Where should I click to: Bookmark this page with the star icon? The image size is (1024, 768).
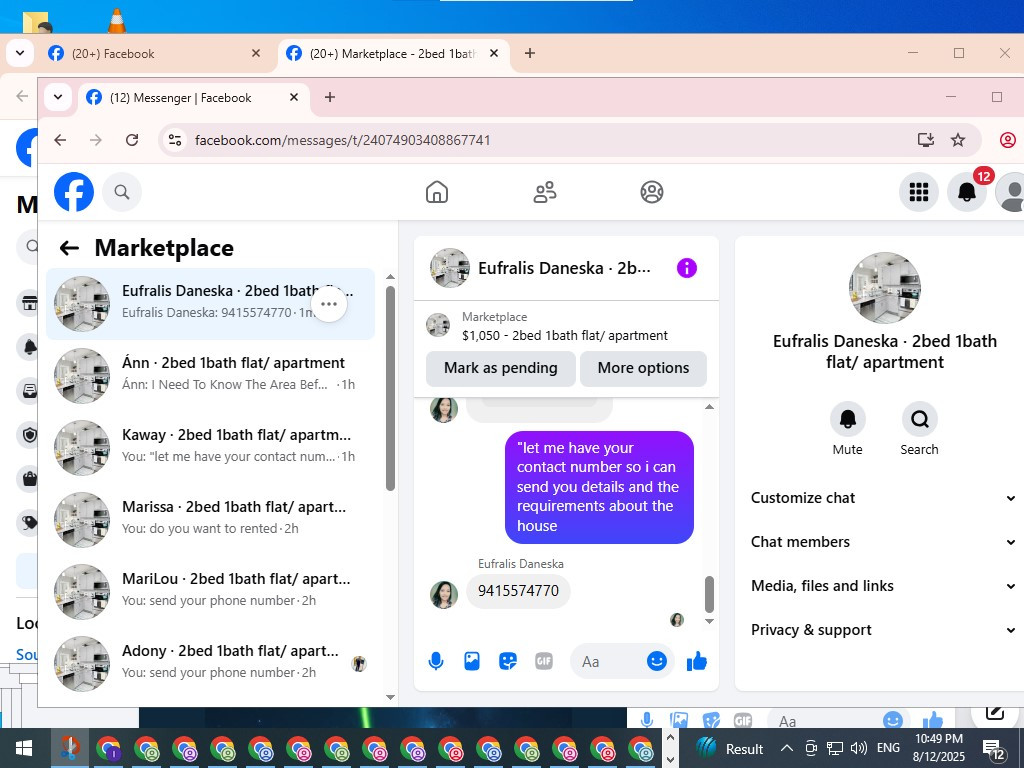(x=958, y=140)
